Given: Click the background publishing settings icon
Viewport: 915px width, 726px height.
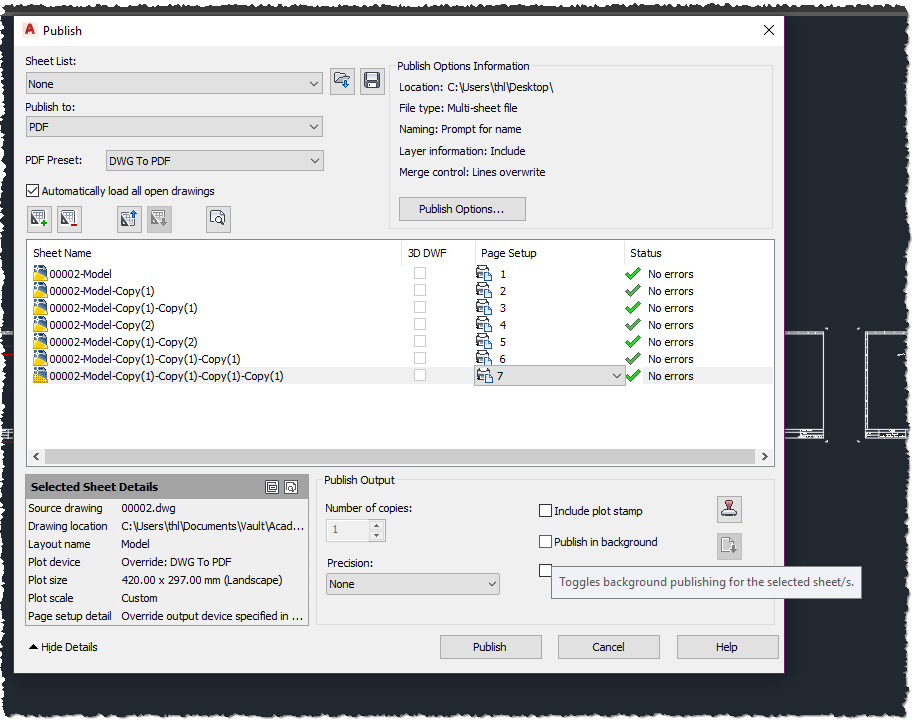Looking at the screenshot, I should pos(729,546).
